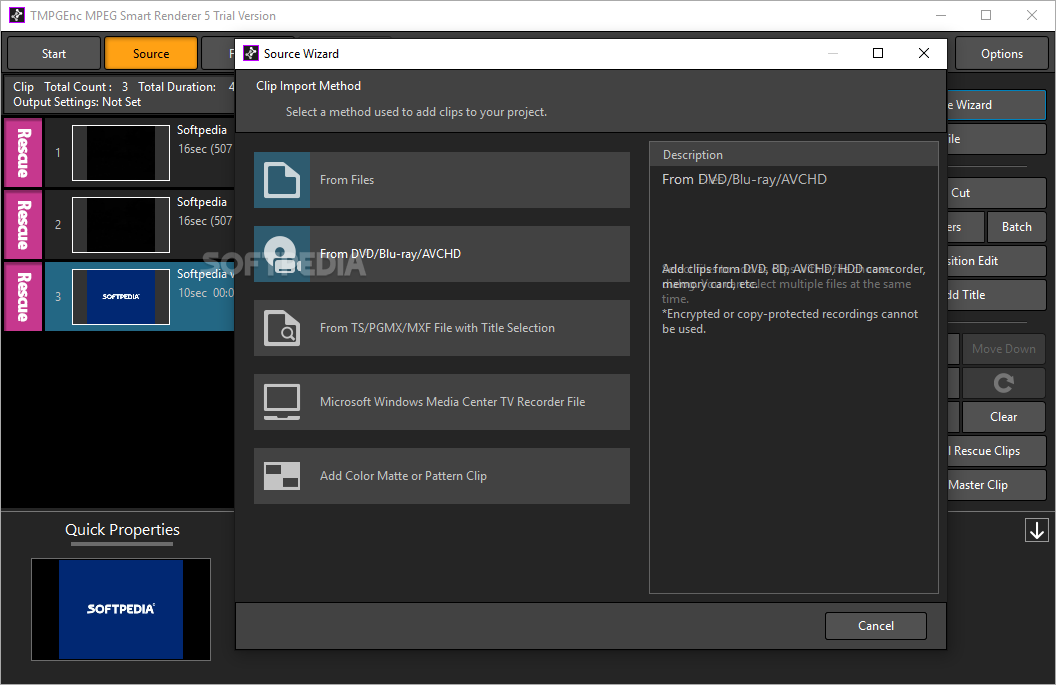Click the down arrow icon at bottom right
Image resolution: width=1056 pixels, height=685 pixels.
1036,530
